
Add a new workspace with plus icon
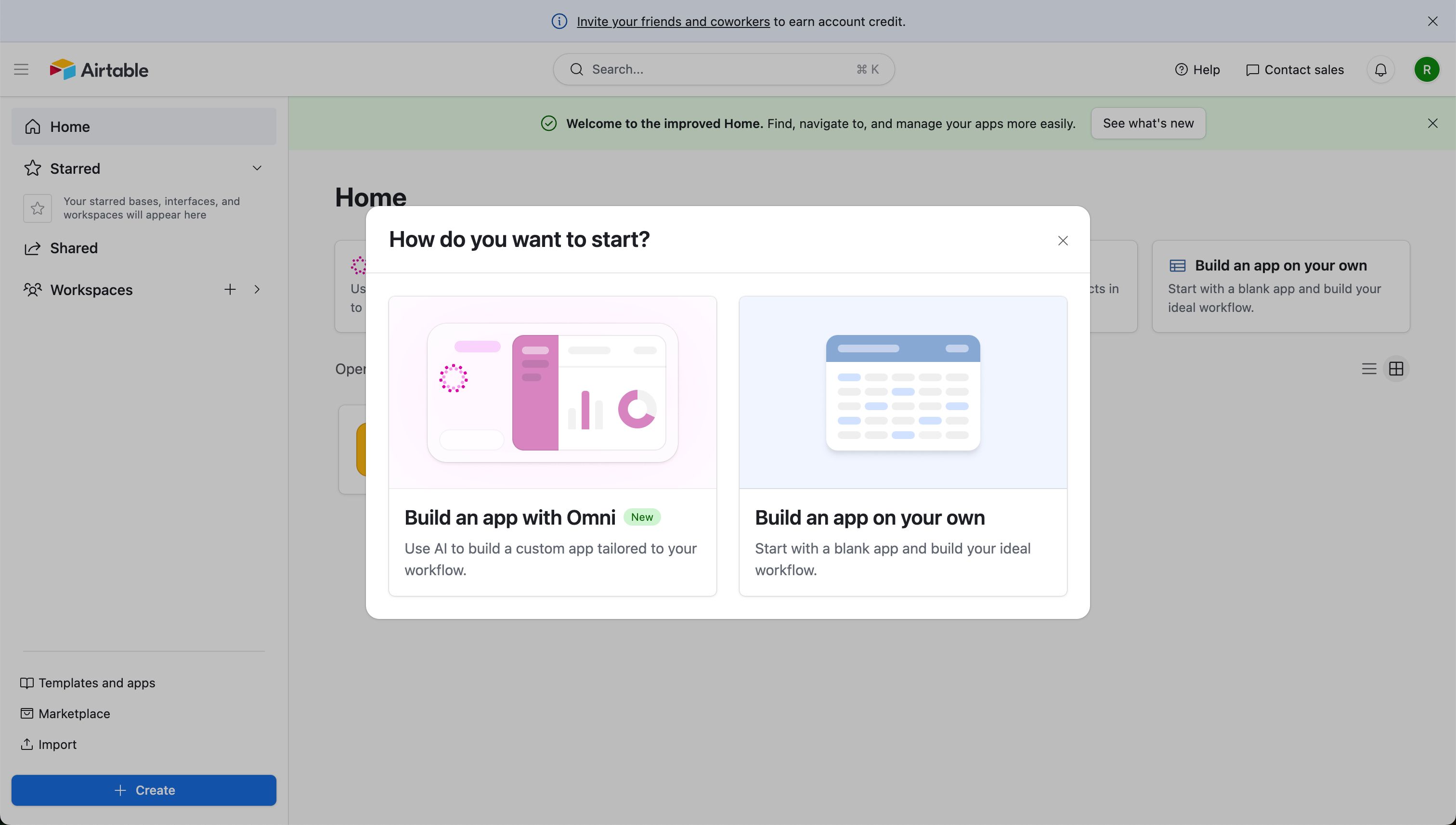point(230,290)
